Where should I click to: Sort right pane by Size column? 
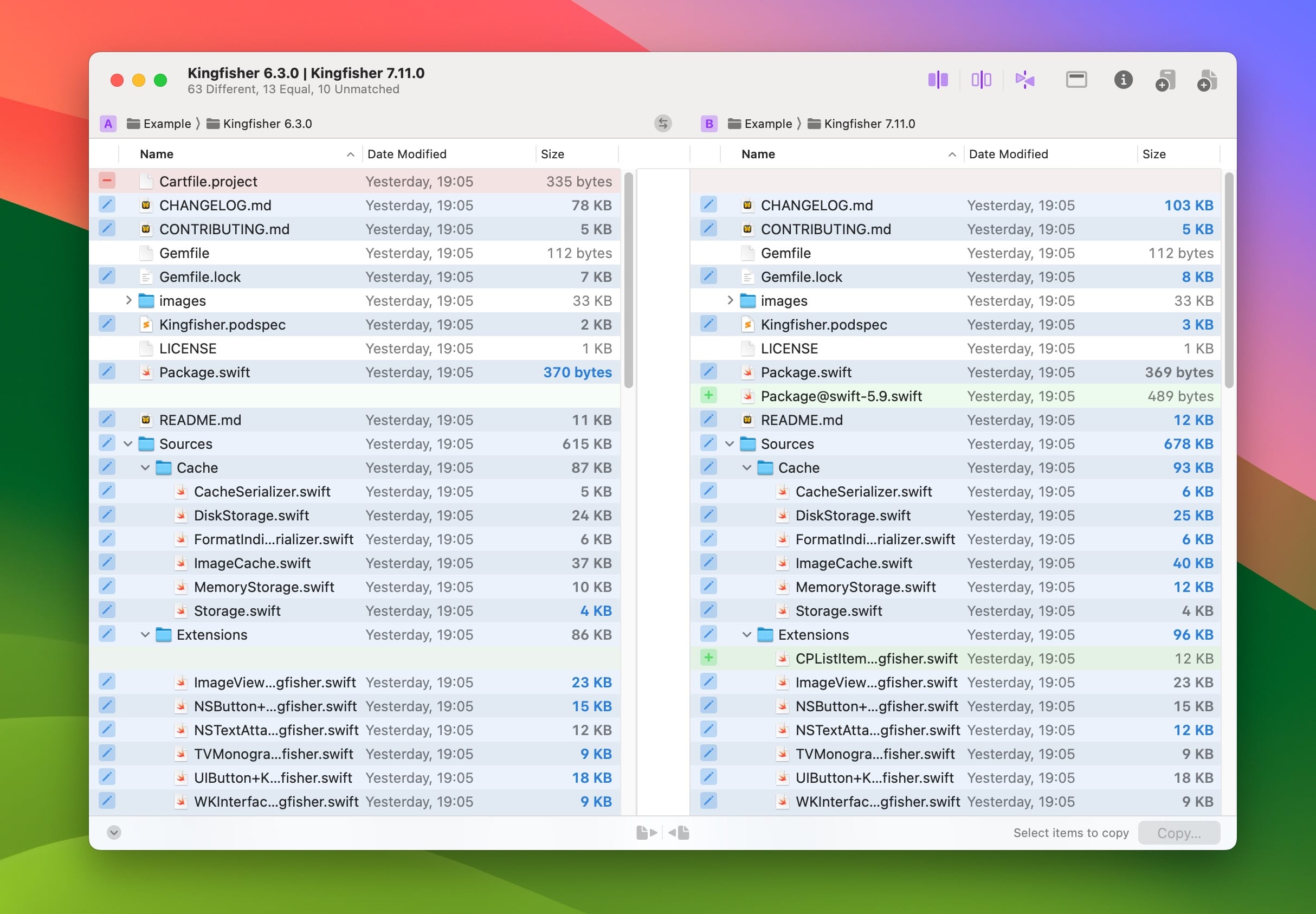(x=1153, y=154)
